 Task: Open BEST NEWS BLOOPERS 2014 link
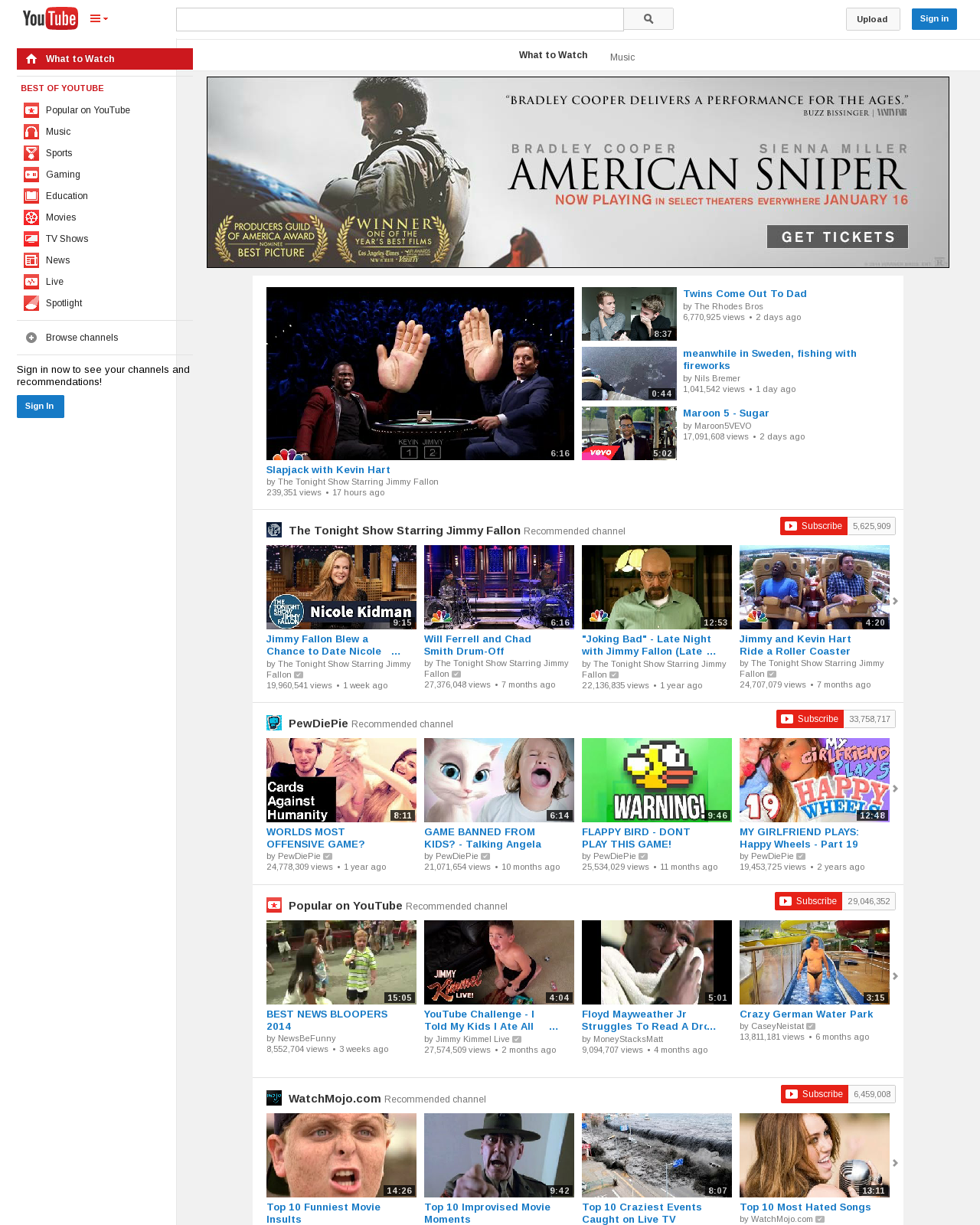coord(327,1021)
